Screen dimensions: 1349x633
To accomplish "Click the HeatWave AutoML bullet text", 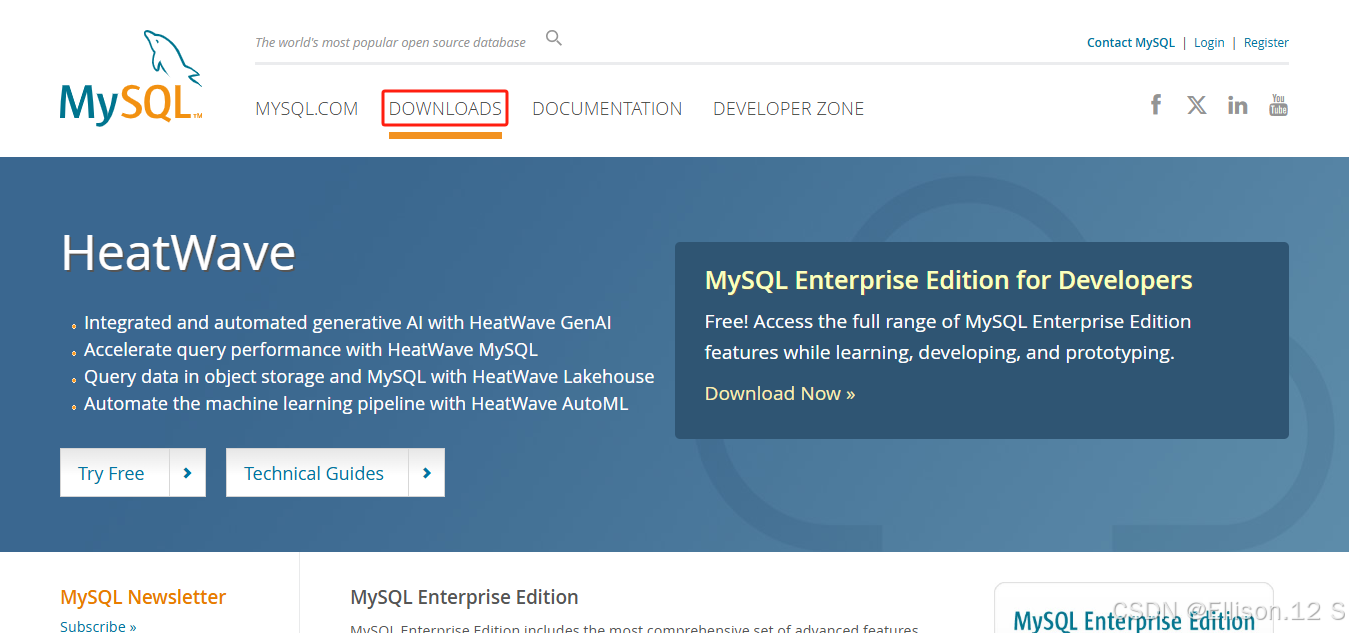I will pos(356,404).
